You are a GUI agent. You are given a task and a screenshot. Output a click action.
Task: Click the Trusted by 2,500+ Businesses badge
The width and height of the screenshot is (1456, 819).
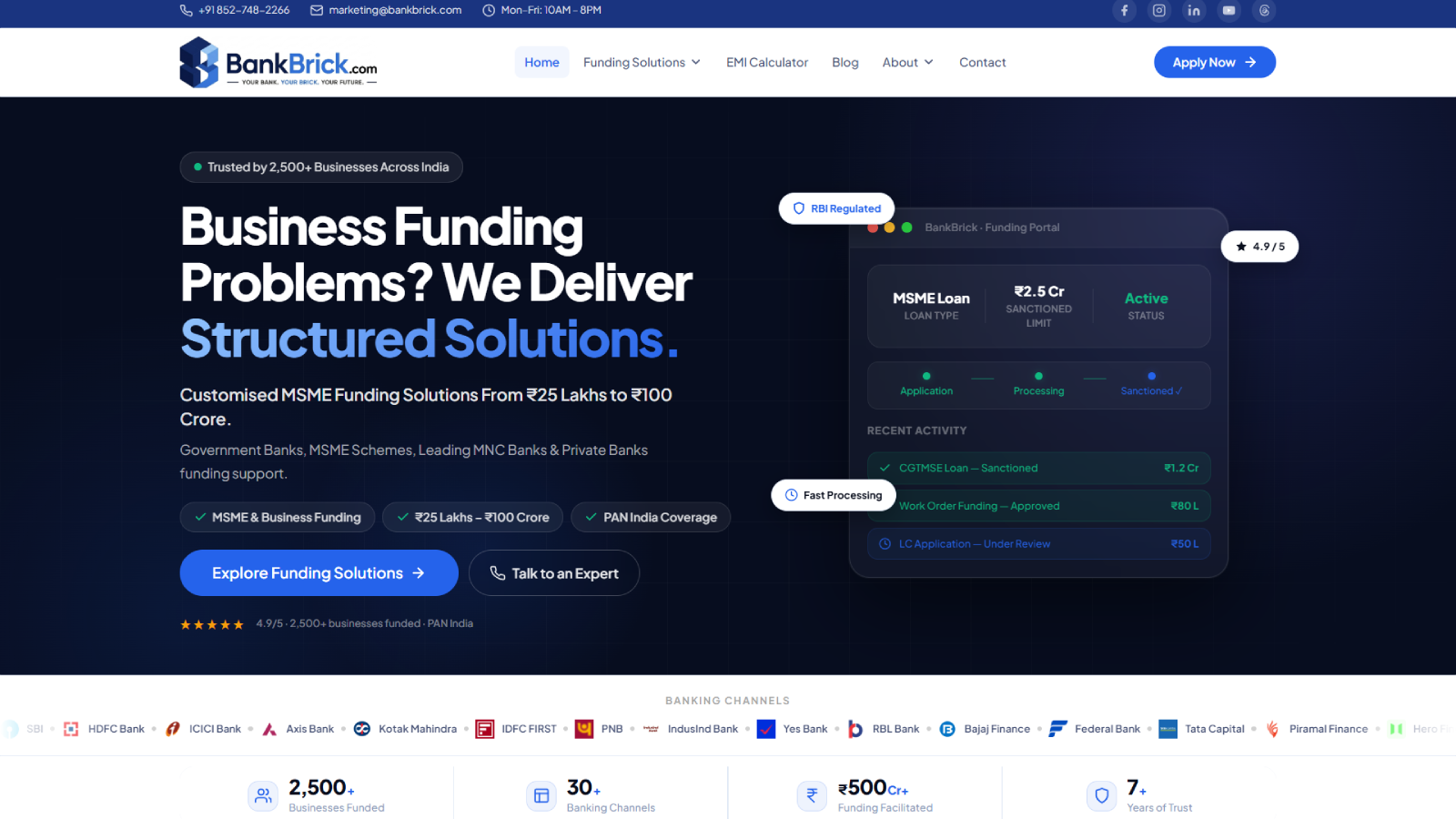321,167
